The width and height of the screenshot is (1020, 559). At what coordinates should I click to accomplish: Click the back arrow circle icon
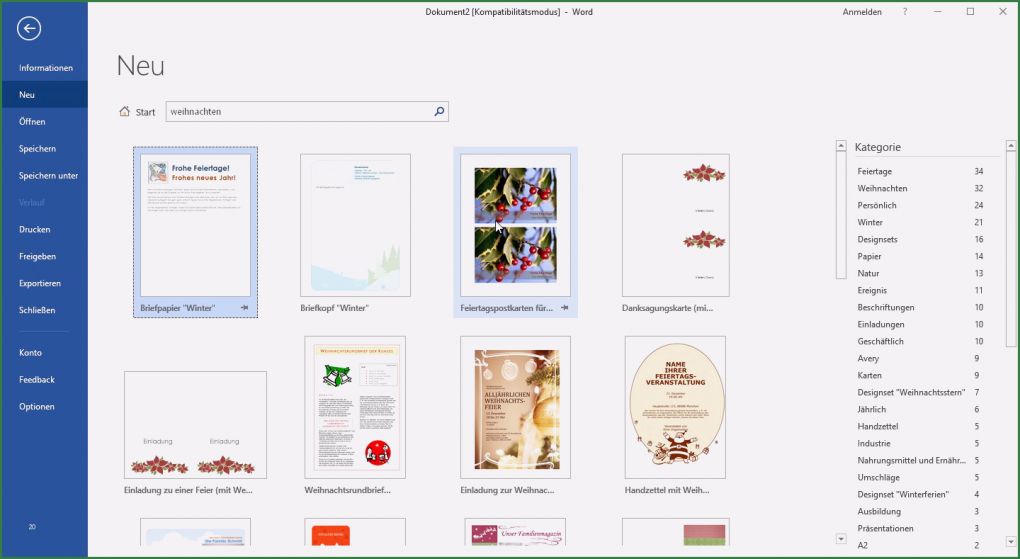pyautogui.click(x=29, y=29)
